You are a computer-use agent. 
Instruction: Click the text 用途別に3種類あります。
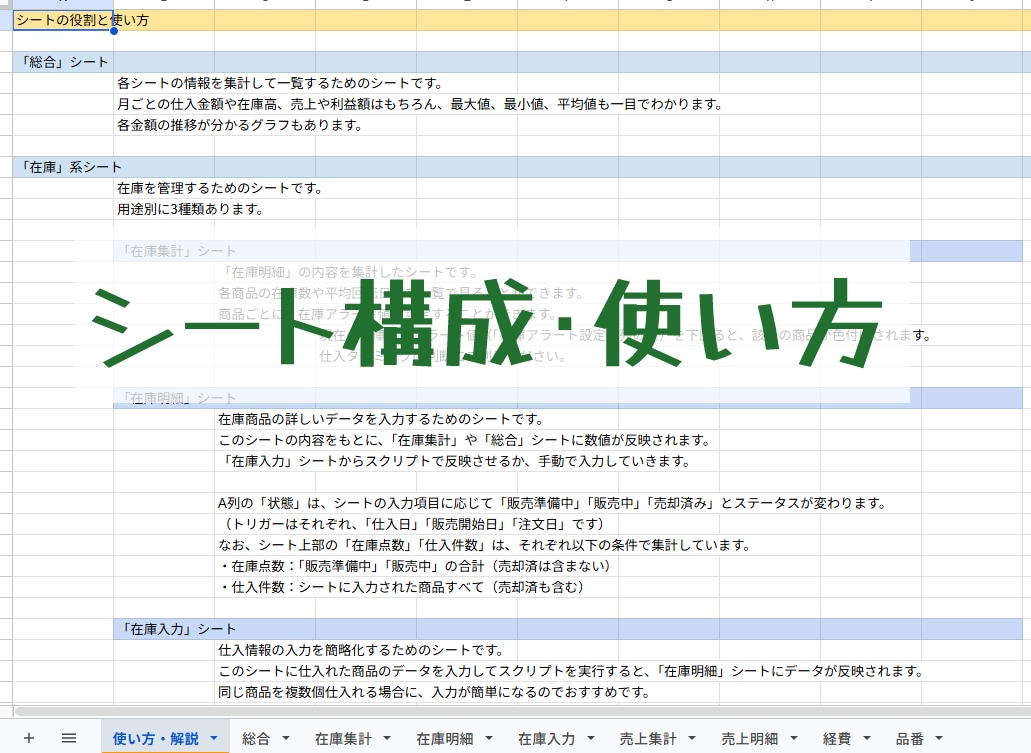191,209
